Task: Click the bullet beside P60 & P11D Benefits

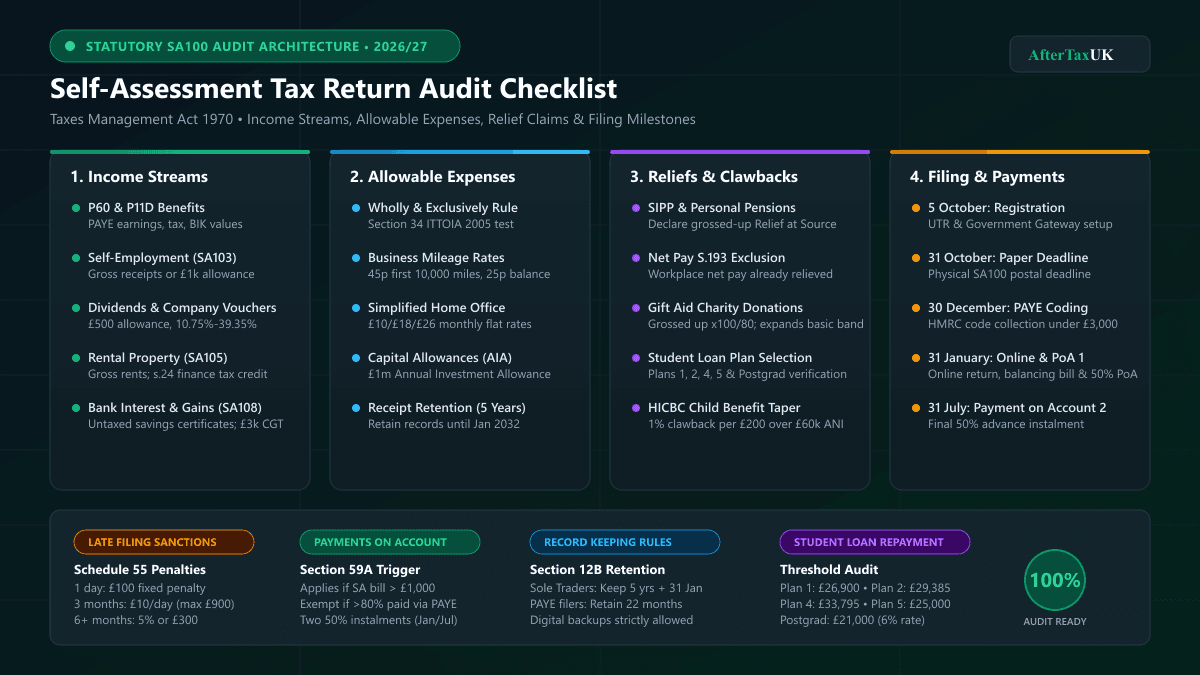Action: point(76,208)
